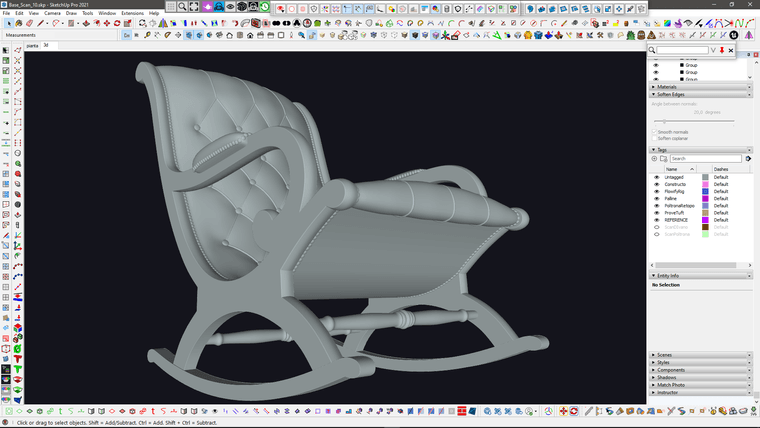Click the Constructo tag color swatch
The image size is (760, 428).
[x=705, y=184]
